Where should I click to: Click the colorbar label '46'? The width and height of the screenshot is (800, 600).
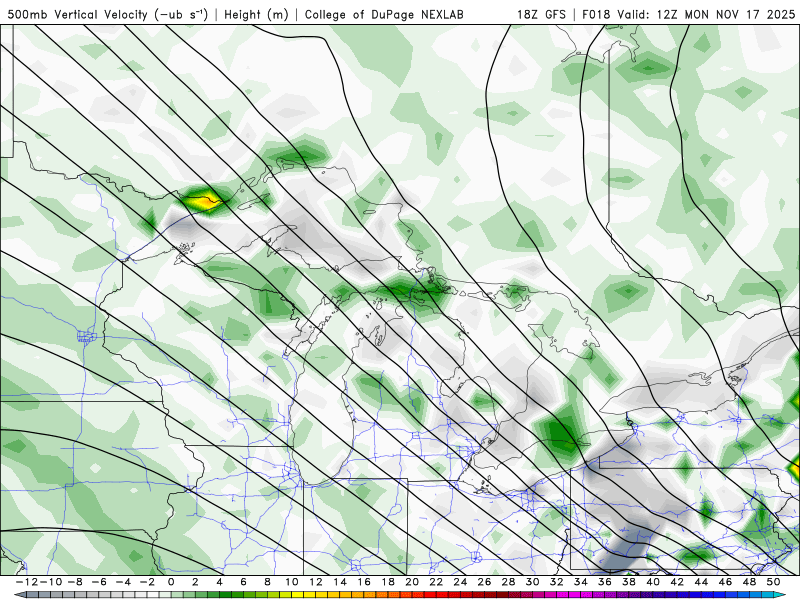pyautogui.click(x=726, y=582)
